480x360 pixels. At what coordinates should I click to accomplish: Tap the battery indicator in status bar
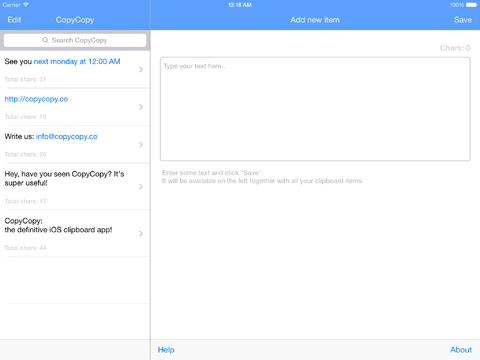point(471,5)
